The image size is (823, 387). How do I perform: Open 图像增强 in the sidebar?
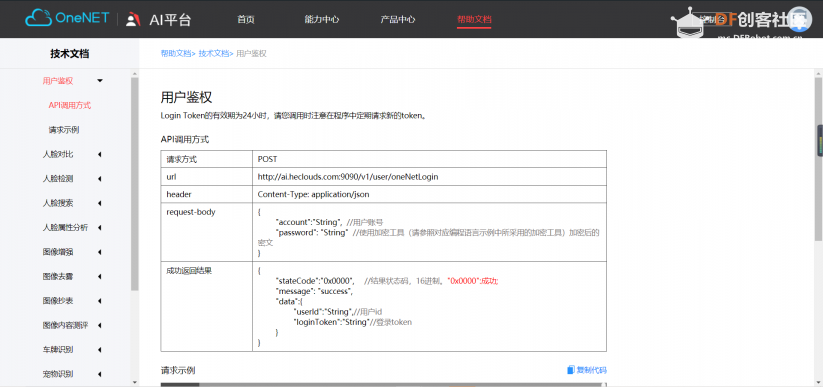point(58,252)
